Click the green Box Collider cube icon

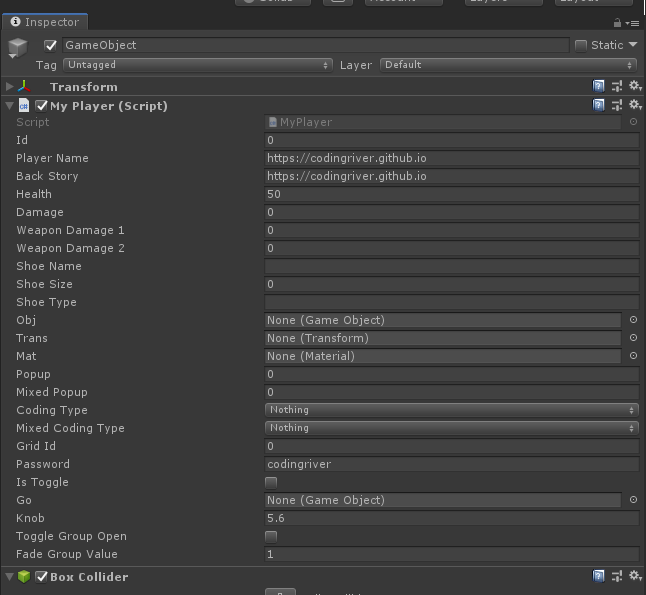click(24, 576)
